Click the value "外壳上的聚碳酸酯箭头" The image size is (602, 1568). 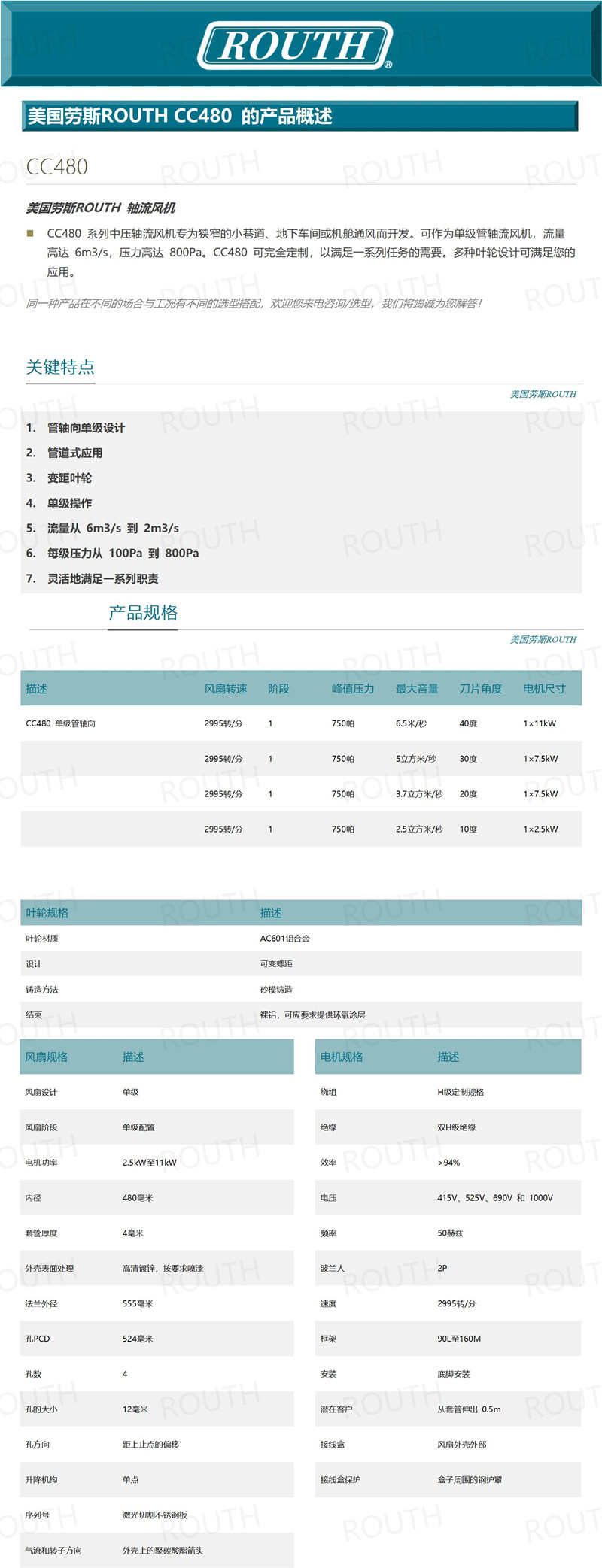tap(163, 1551)
